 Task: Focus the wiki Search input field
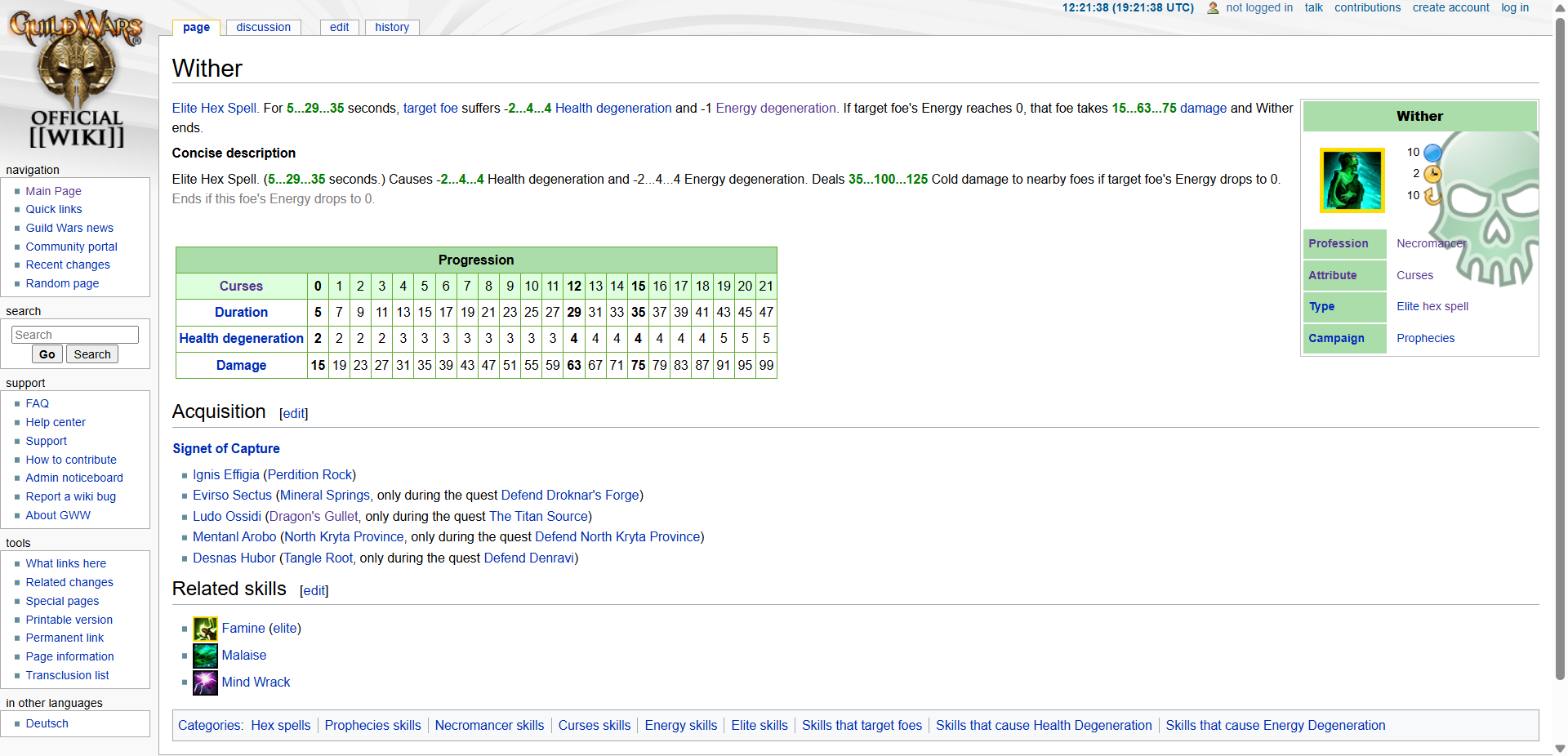[x=75, y=335]
